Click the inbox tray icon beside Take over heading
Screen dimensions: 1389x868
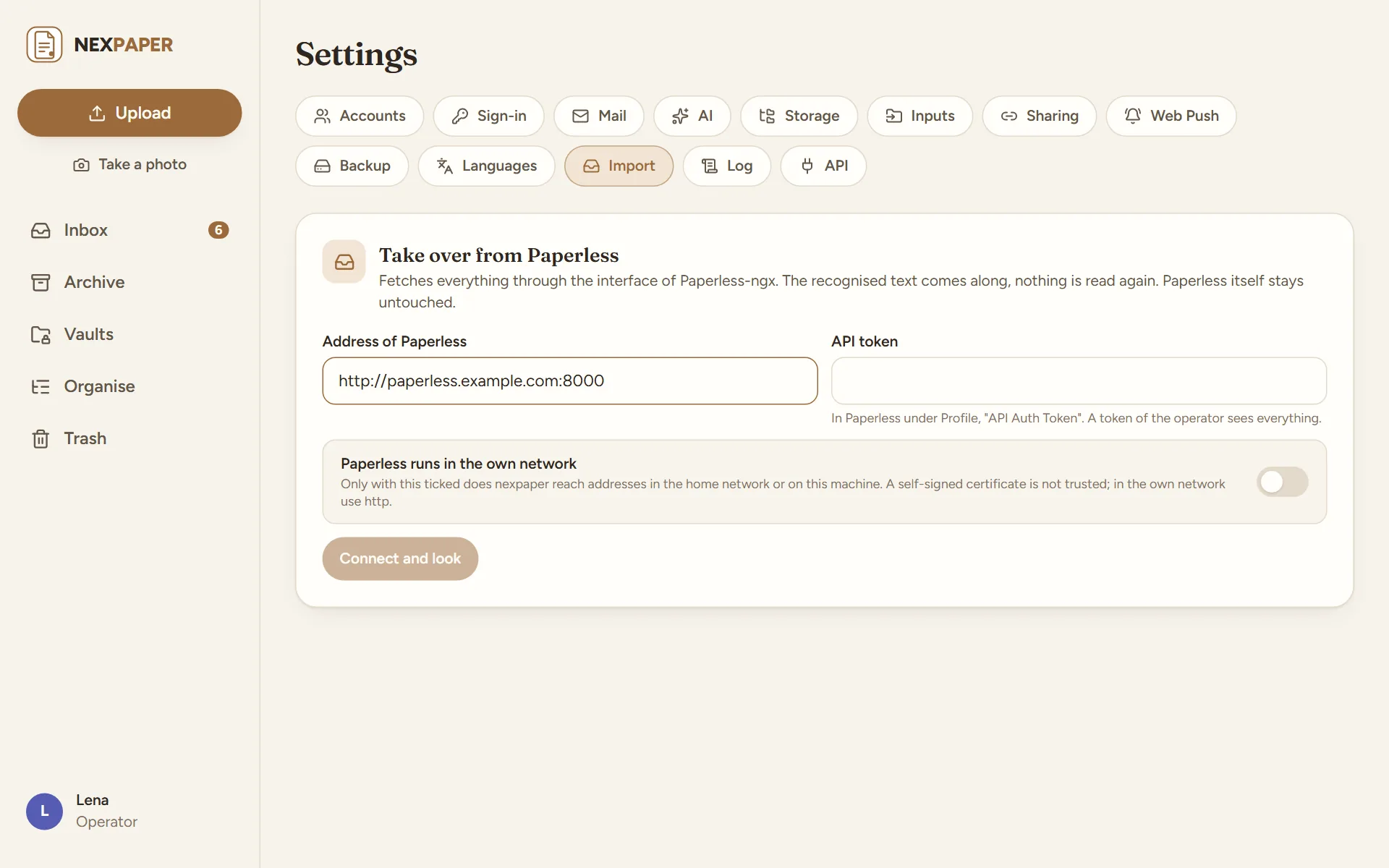[344, 261]
